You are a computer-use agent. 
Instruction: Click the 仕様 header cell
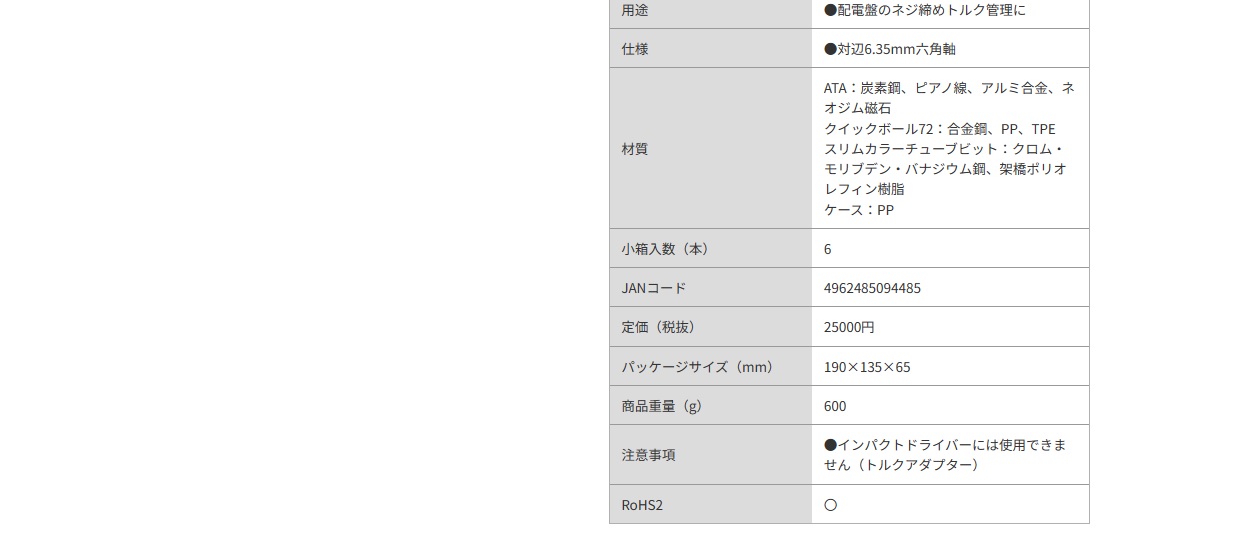[x=711, y=48]
